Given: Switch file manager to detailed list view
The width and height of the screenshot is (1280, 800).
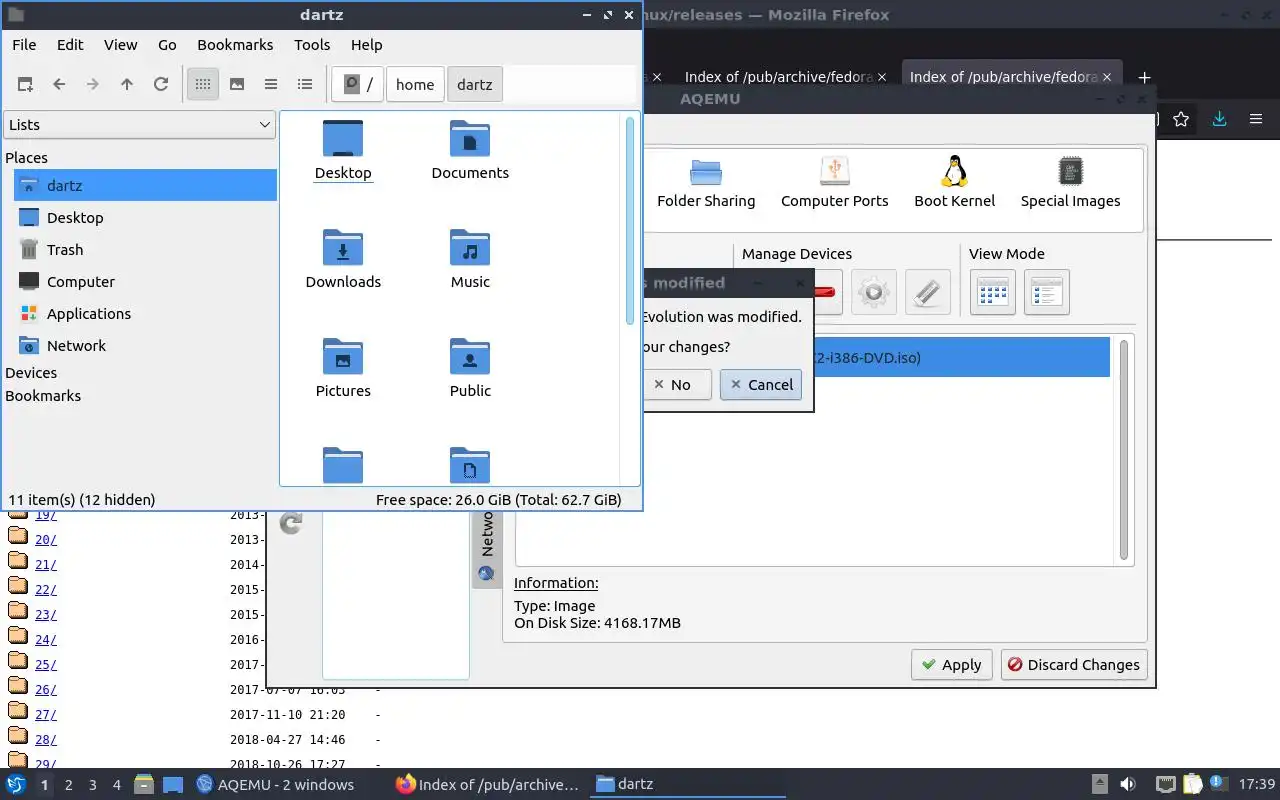Looking at the screenshot, I should point(305,85).
